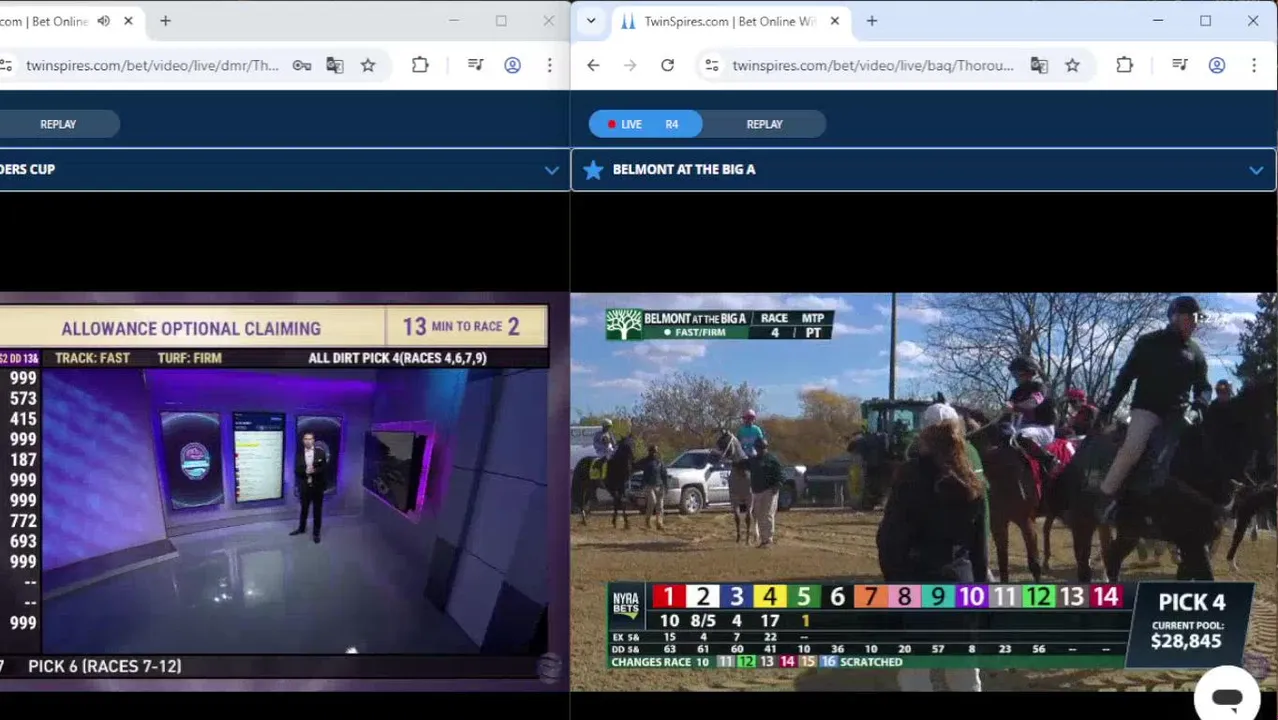Open extensions puzzle icon in left window
Screen dimensions: 1278x720
[x=420, y=66]
